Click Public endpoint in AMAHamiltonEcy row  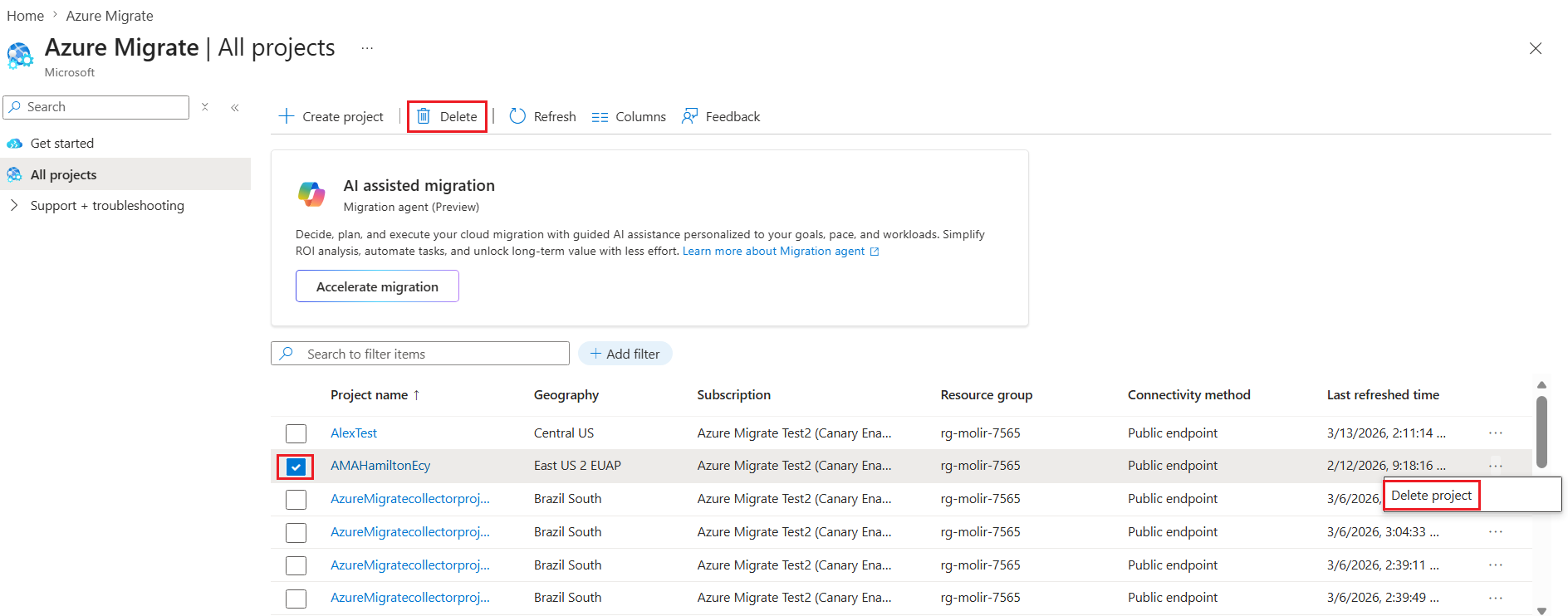coord(1173,466)
